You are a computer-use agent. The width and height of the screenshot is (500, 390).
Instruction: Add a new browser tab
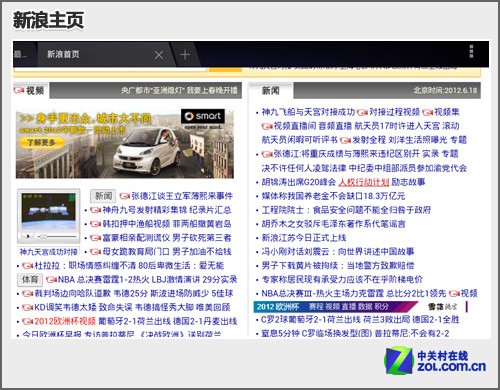[185, 54]
